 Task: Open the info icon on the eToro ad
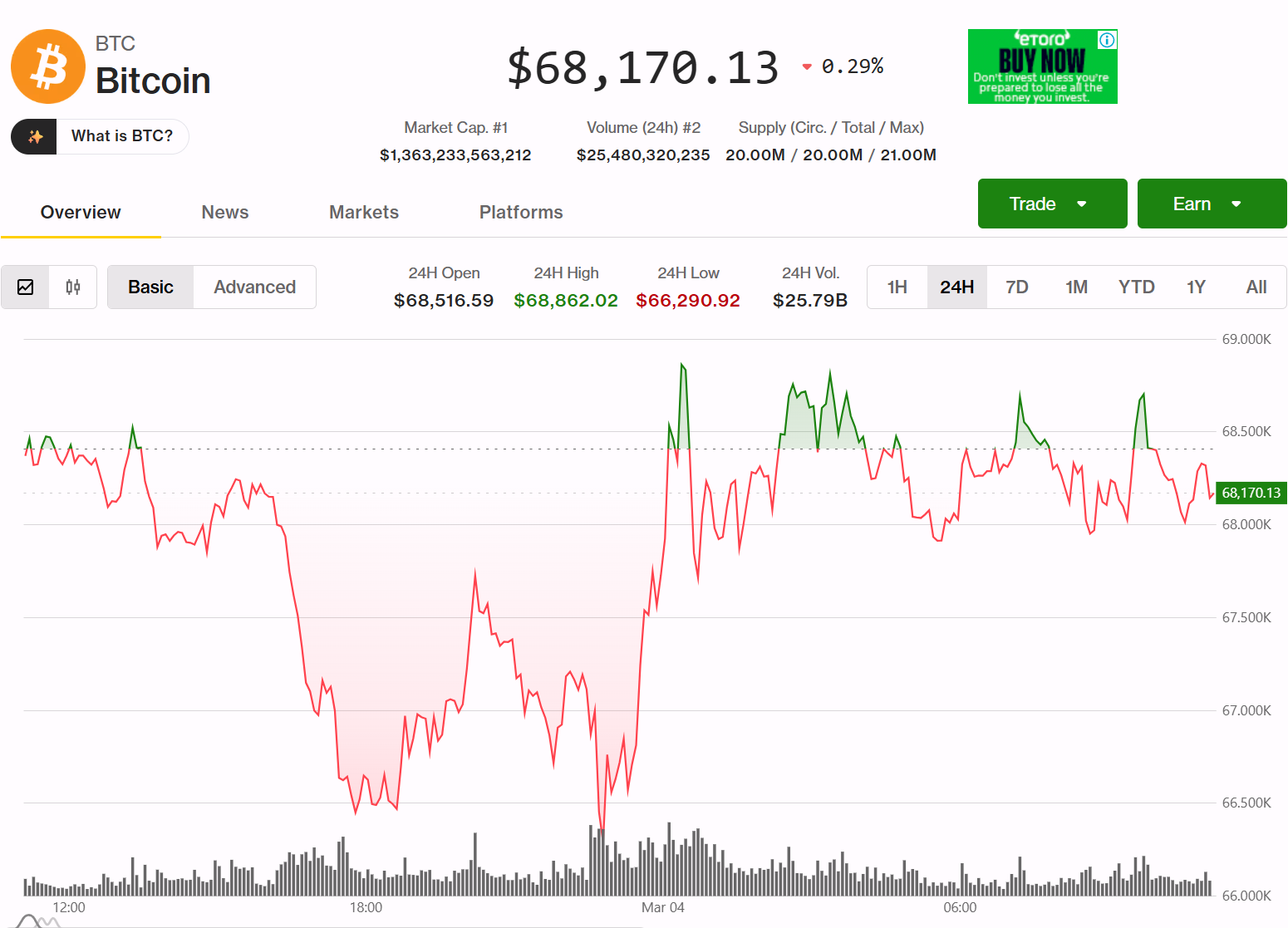[1106, 38]
